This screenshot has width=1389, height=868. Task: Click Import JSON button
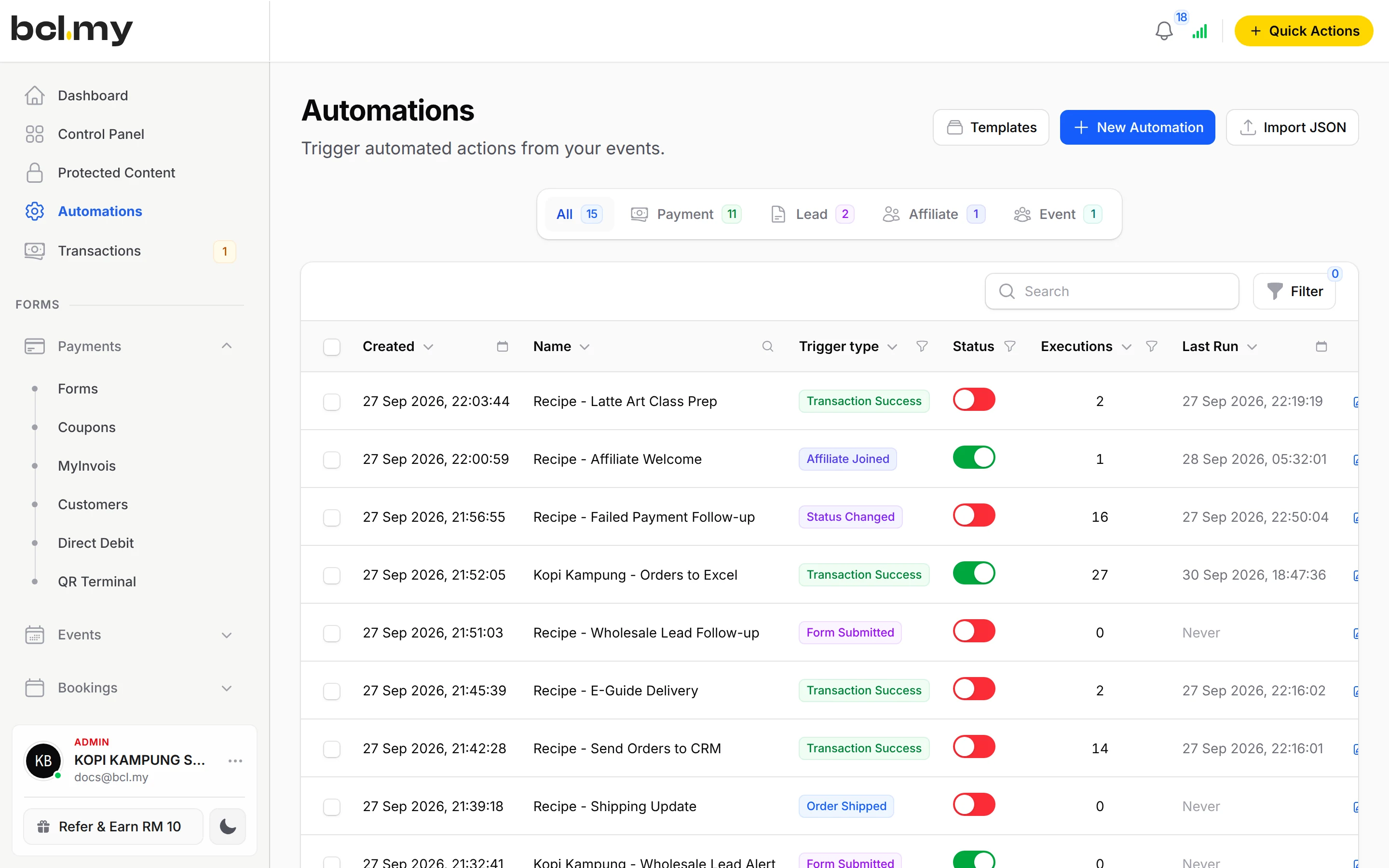pos(1293,127)
